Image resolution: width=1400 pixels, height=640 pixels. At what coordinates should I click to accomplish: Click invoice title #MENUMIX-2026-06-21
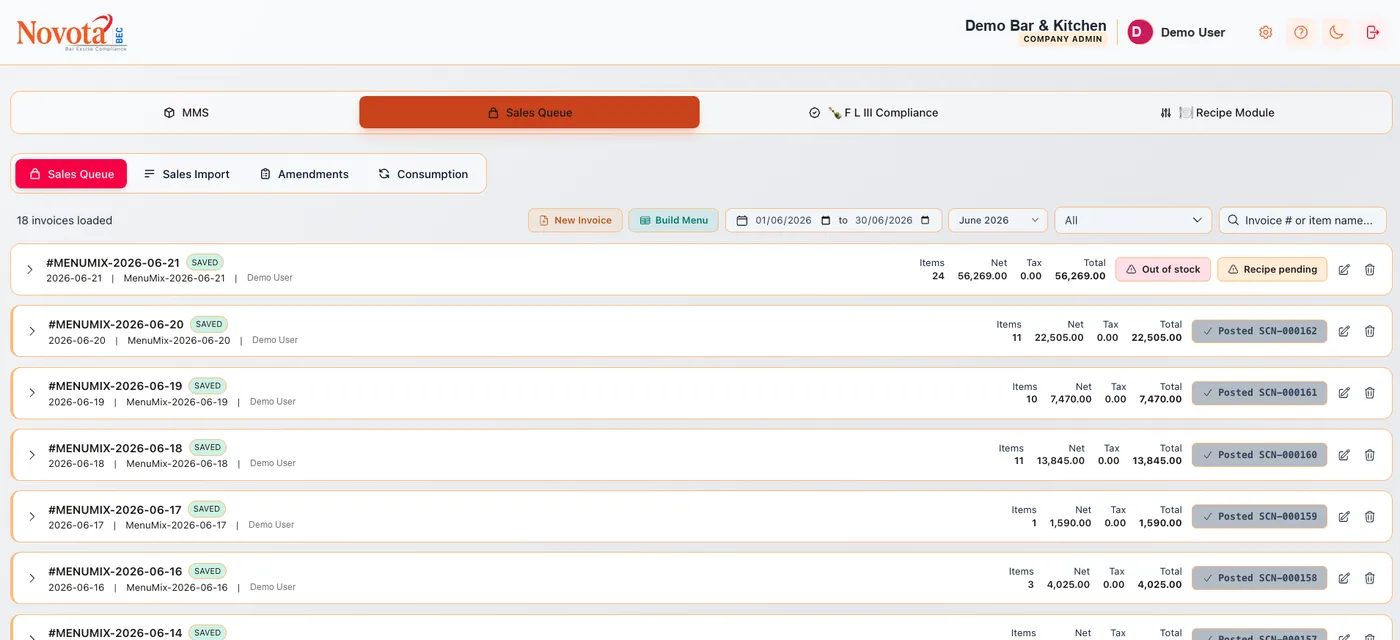(x=113, y=263)
